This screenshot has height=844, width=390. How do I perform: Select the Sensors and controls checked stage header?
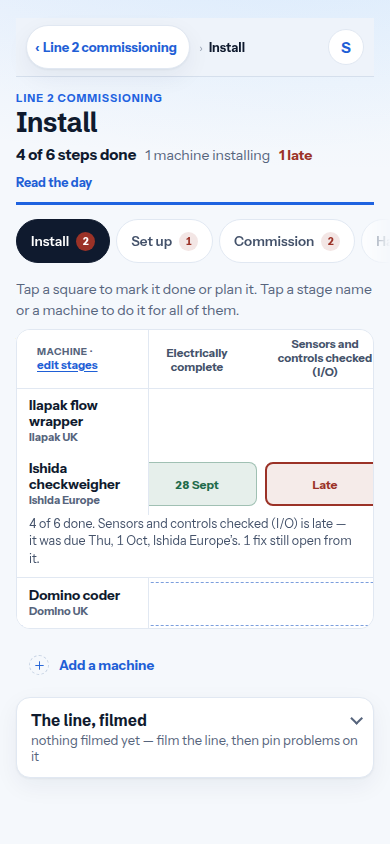point(324,358)
